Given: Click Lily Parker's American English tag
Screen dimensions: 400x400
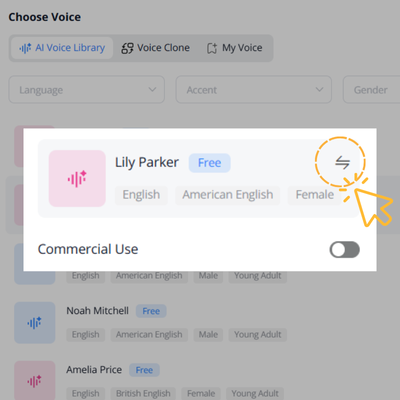Looking at the screenshot, I should (228, 195).
